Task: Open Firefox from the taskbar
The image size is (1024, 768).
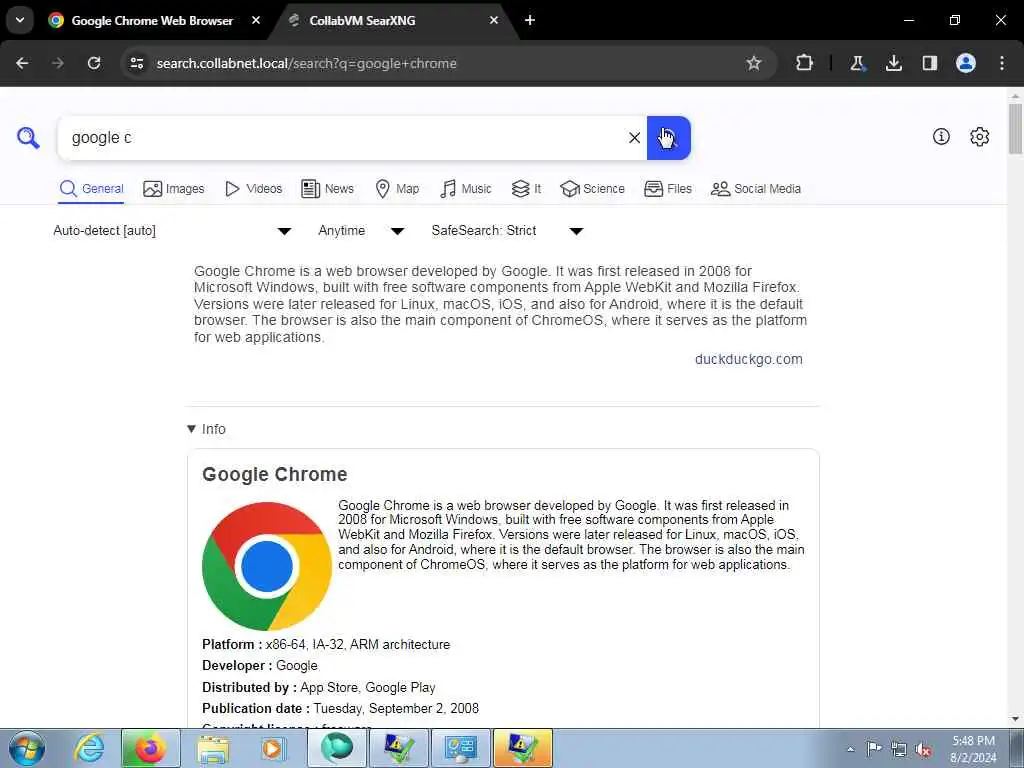Action: 150,748
